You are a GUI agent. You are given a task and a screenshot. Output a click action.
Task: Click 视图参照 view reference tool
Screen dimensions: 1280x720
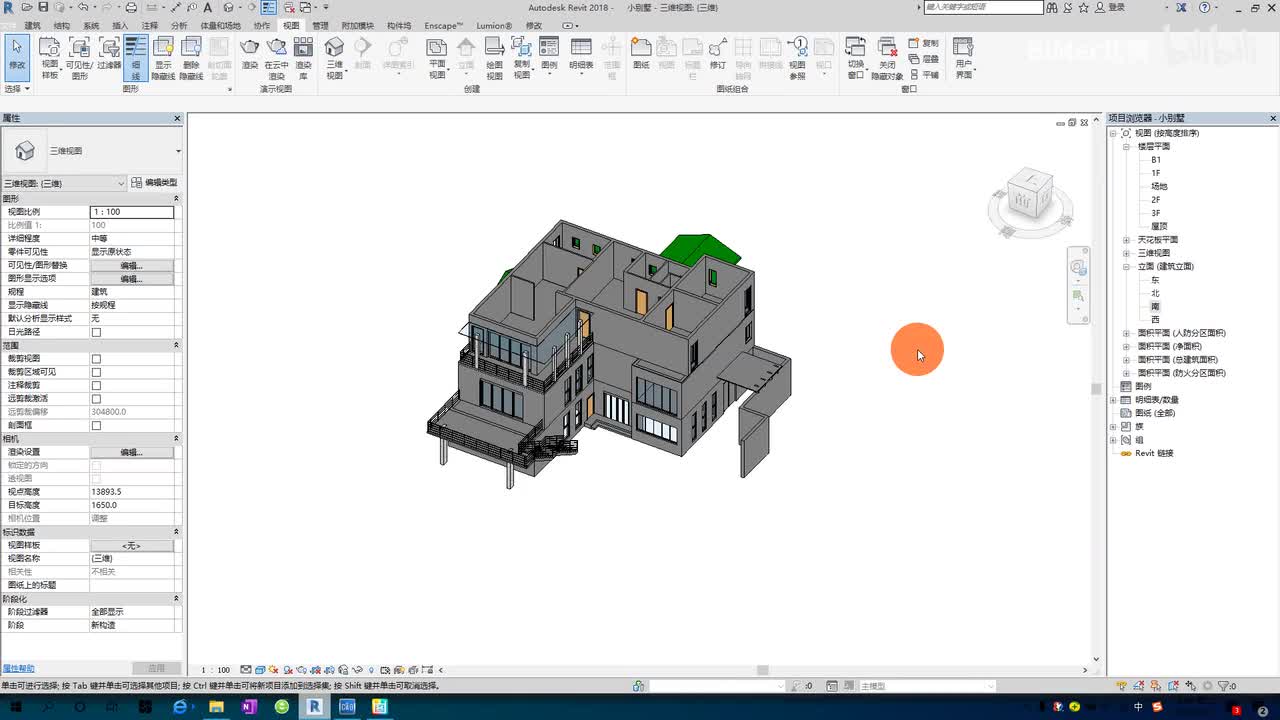coord(797,58)
